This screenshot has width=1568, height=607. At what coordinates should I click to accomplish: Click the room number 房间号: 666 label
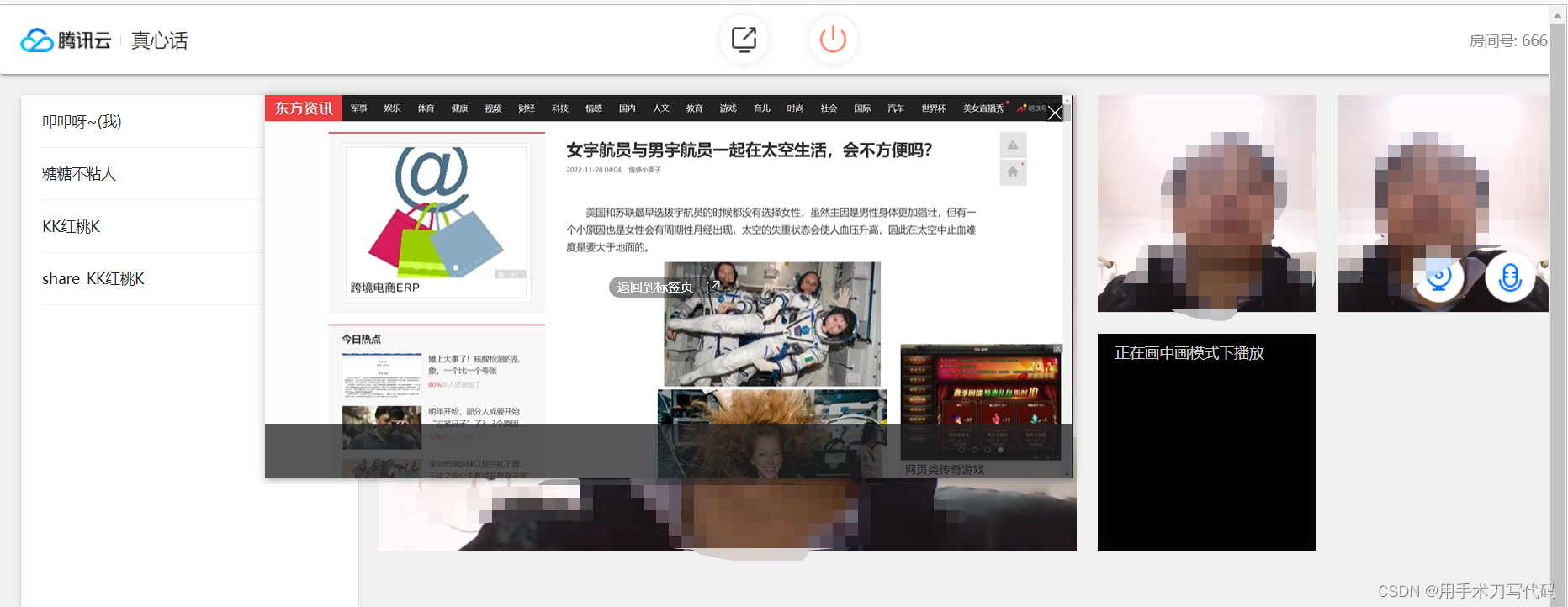tap(1507, 40)
